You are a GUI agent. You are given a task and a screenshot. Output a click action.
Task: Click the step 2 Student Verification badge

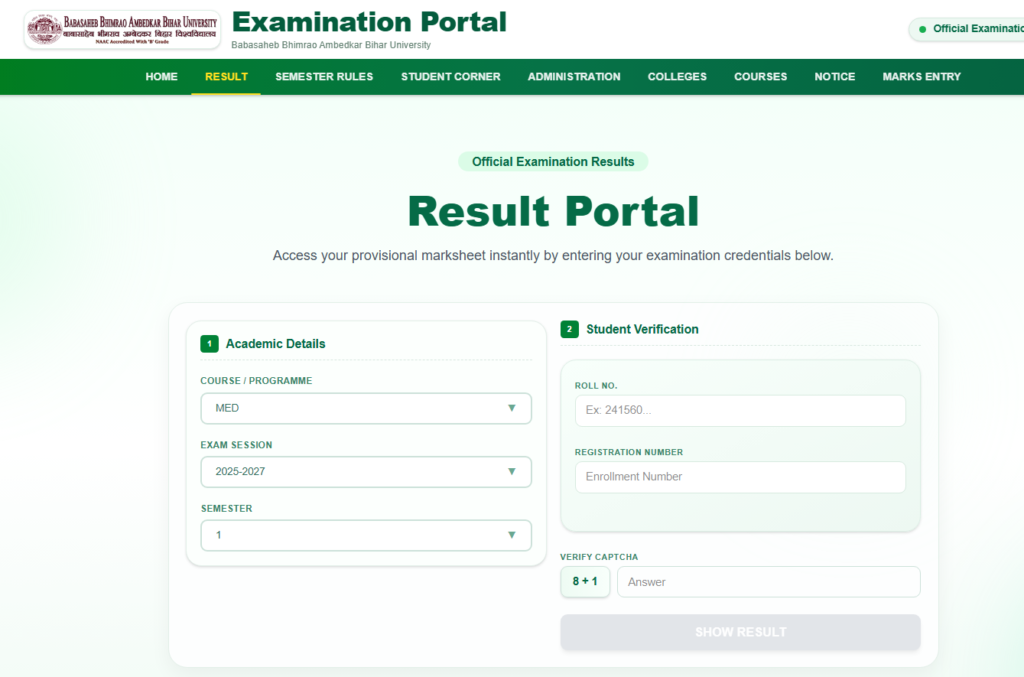tap(569, 329)
